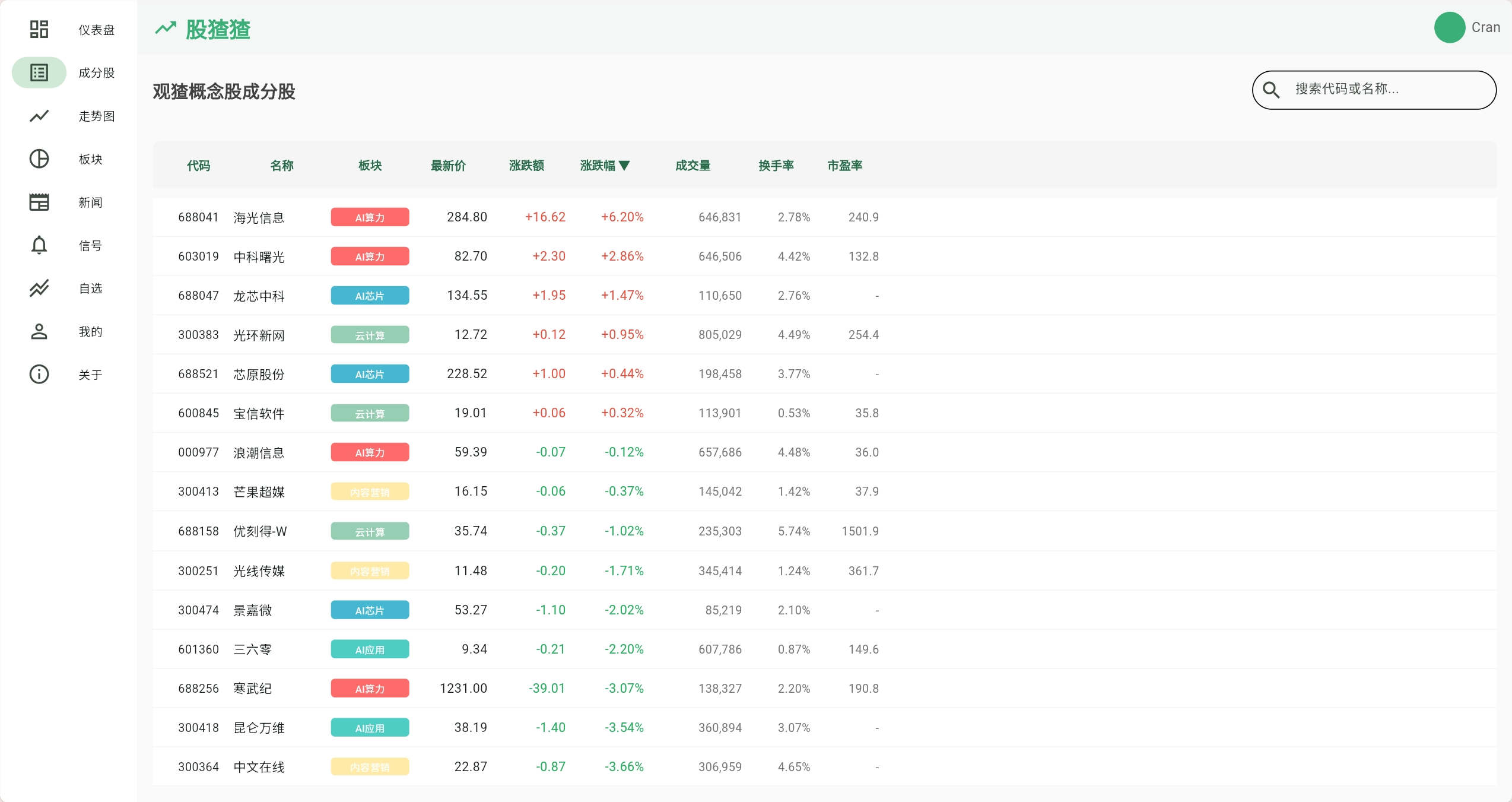1512x802 pixels.
Task: Open the 自选 watchlist icon
Action: (39, 288)
